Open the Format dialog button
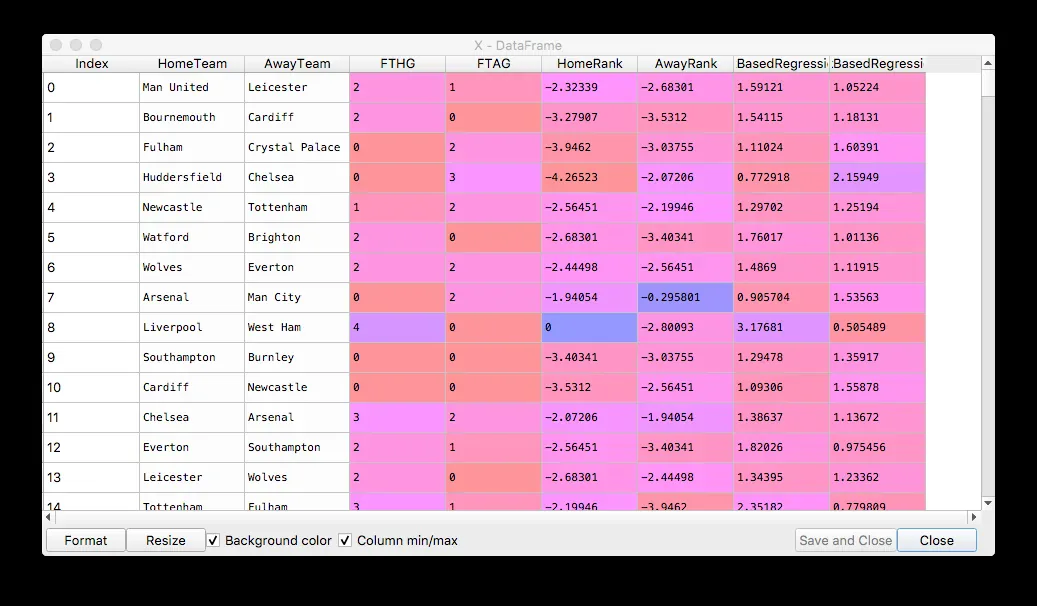The image size is (1037, 606). (x=86, y=541)
